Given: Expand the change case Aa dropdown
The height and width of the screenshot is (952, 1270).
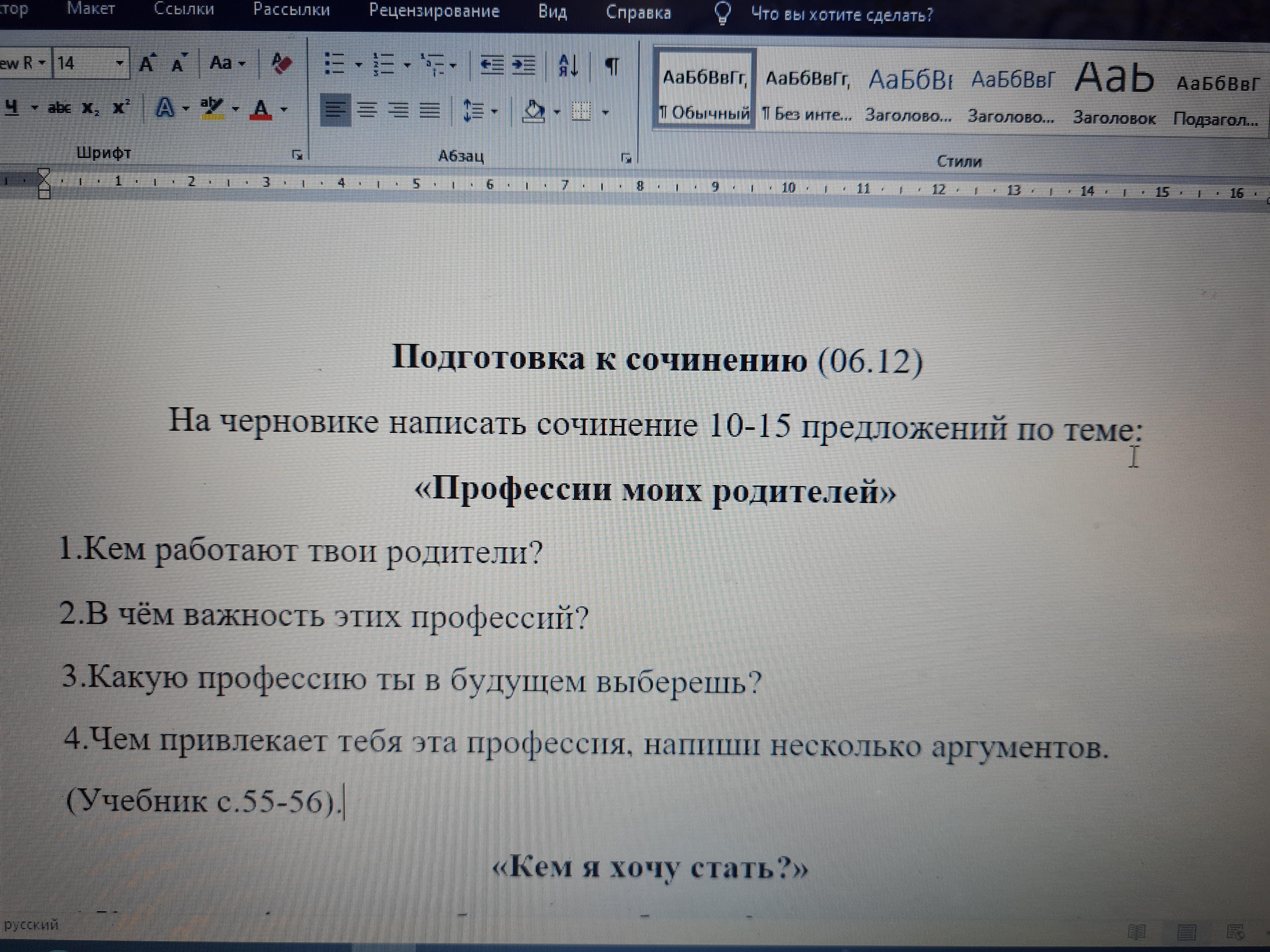Looking at the screenshot, I should click(x=242, y=64).
